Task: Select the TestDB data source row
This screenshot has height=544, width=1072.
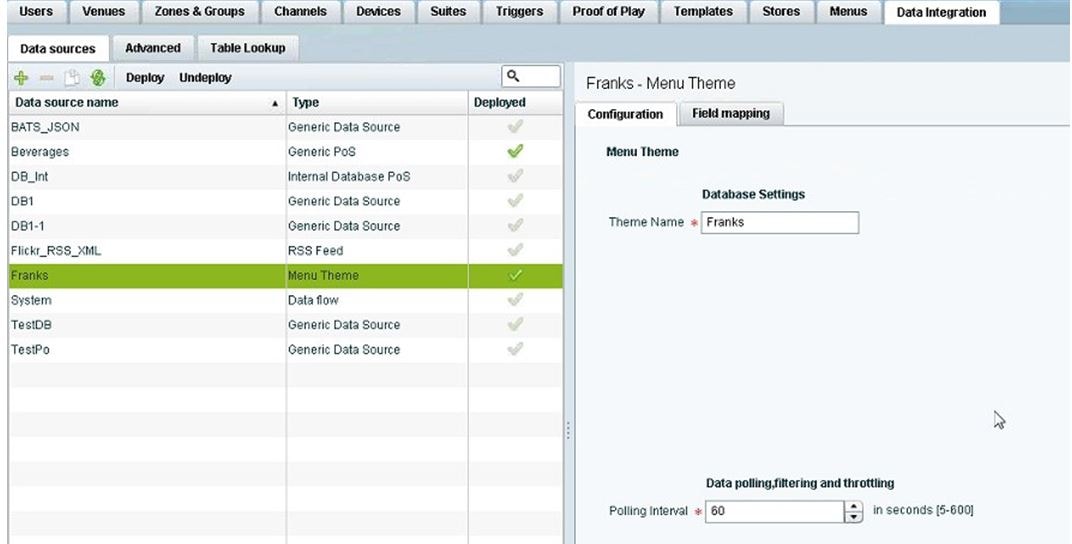Action: coord(285,325)
